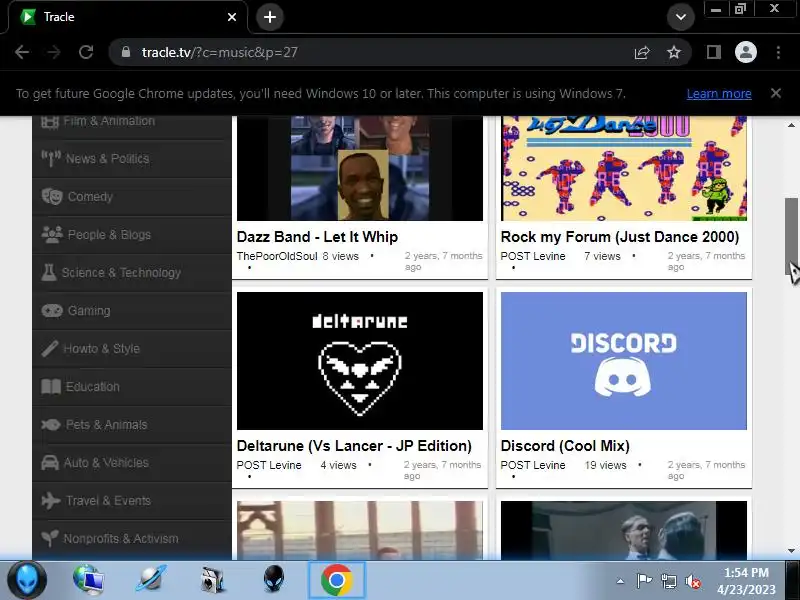Open the Science & Technology category
Image resolution: width=800 pixels, height=600 pixels.
click(x=132, y=272)
